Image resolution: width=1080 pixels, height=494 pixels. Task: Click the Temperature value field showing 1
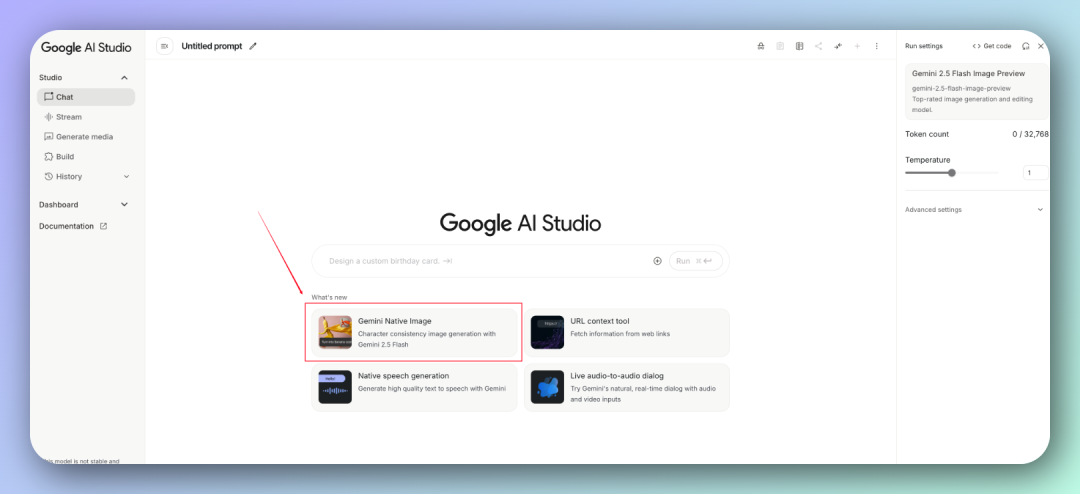[x=1035, y=173]
